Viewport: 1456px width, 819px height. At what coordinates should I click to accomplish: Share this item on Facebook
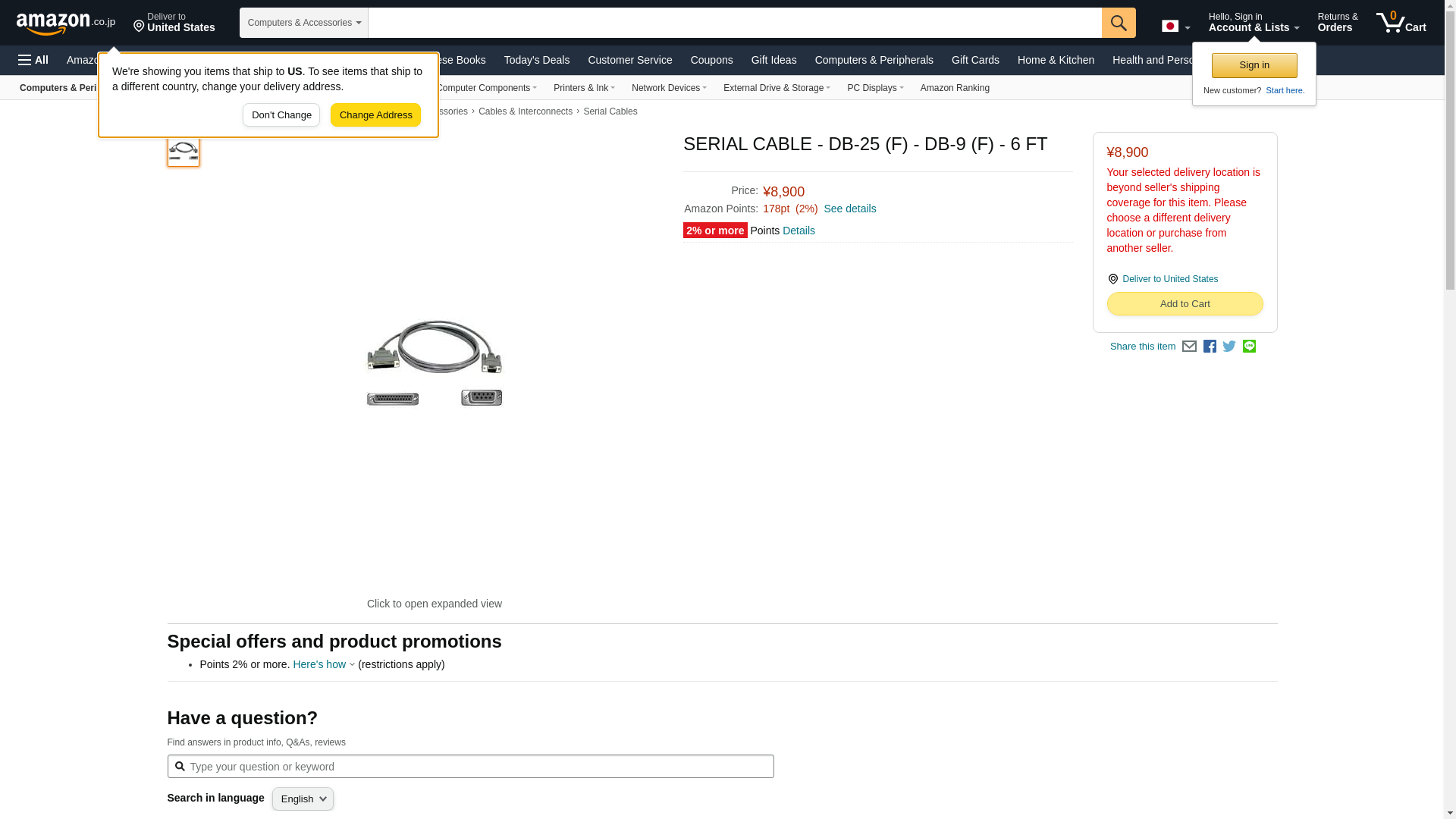tap(1210, 347)
